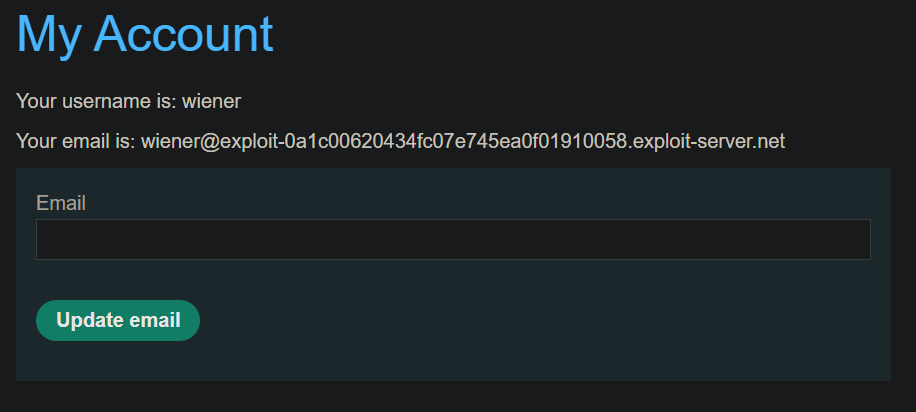
Task: Place the cursor in the empty email textbox
Action: point(453,239)
